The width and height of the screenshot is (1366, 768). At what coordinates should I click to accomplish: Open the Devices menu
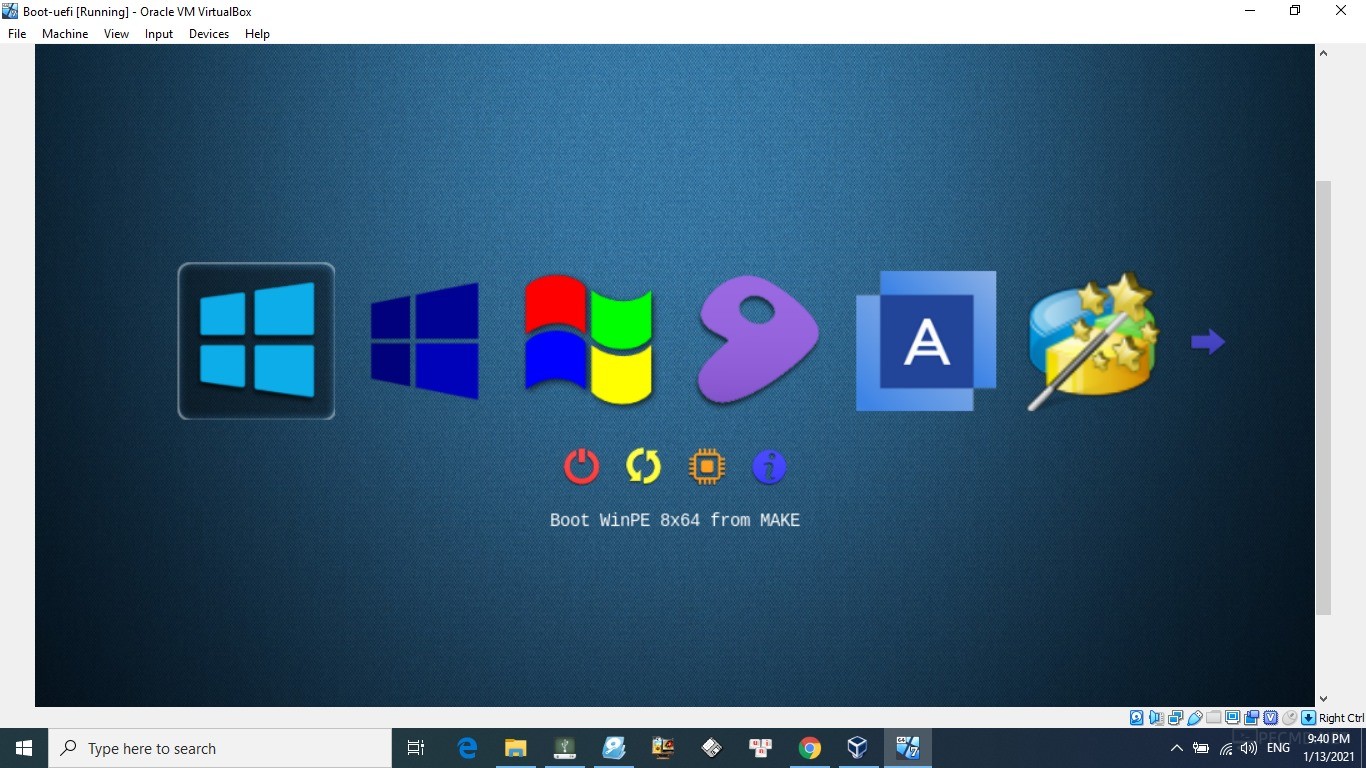(x=209, y=34)
